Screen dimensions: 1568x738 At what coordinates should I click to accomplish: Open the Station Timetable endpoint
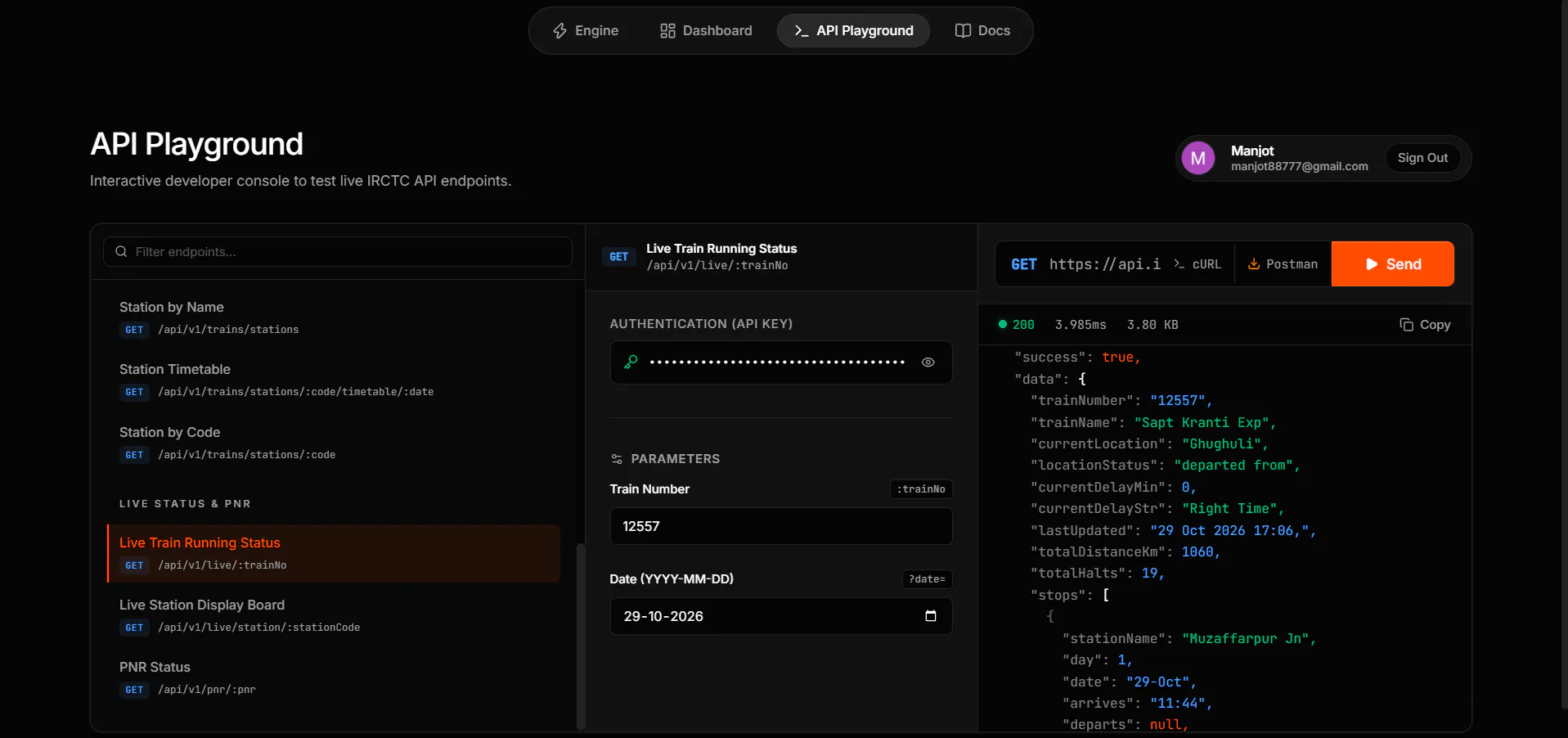tap(334, 380)
